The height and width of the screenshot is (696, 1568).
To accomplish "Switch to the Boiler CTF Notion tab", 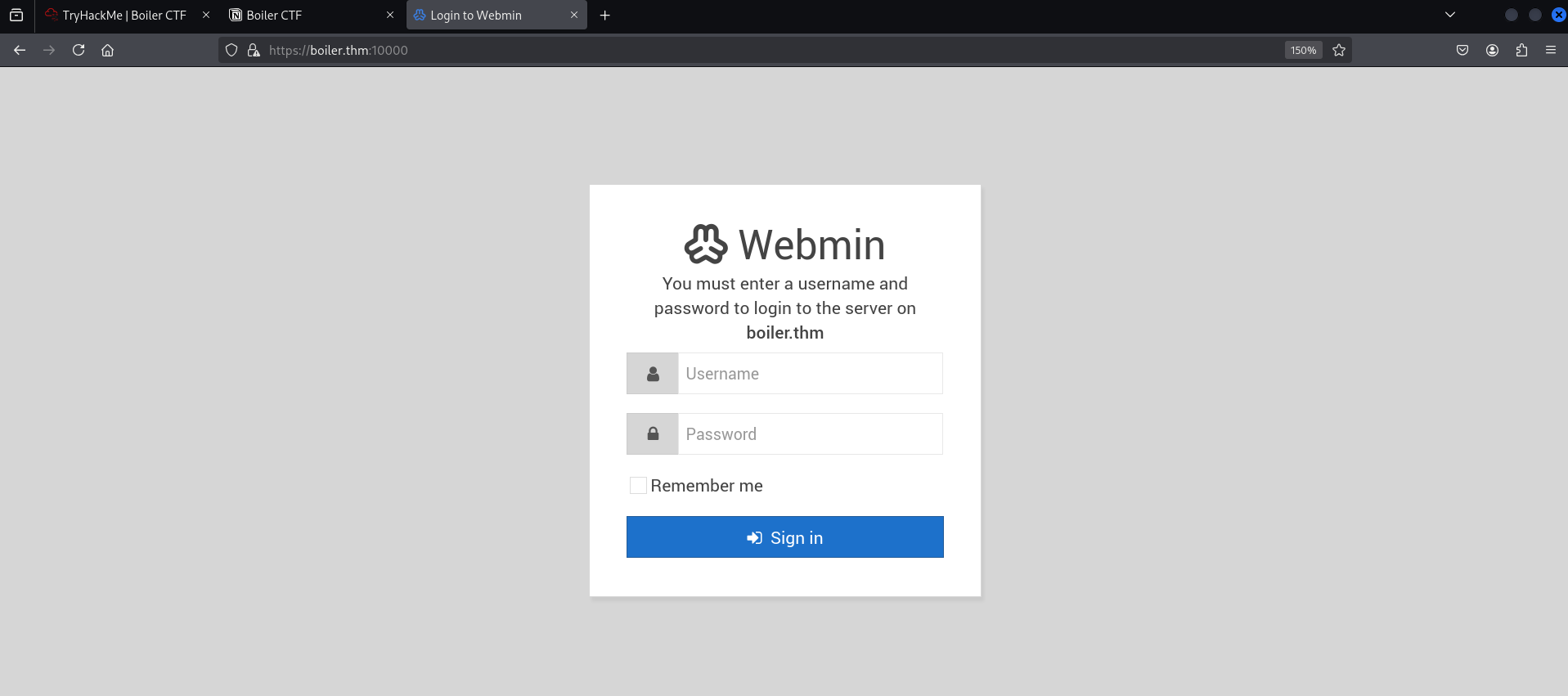I will [303, 15].
